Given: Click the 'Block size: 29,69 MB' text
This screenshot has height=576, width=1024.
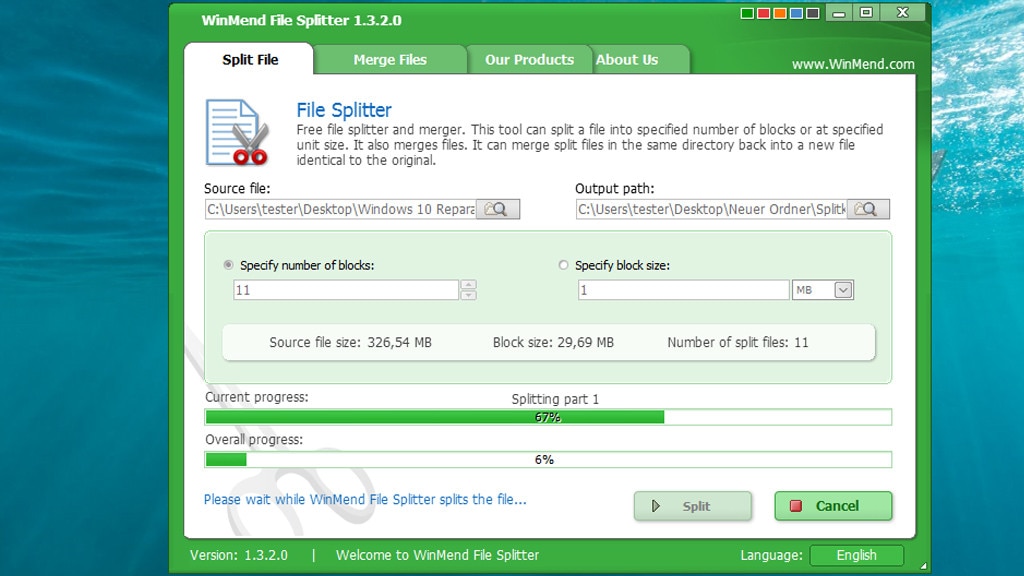Looking at the screenshot, I should point(553,342).
